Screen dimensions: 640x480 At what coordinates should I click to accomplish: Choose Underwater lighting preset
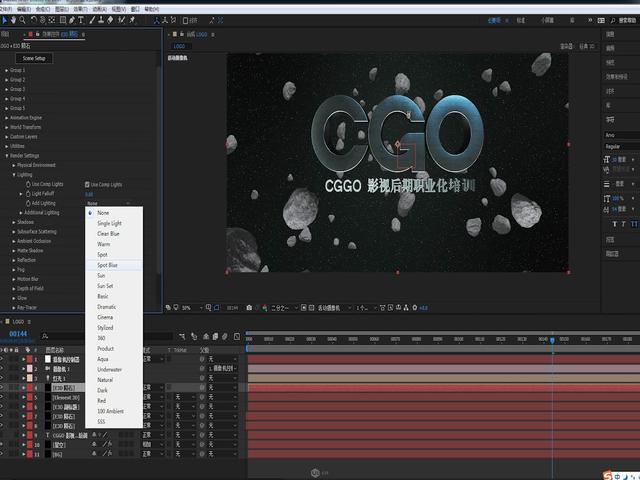[114, 370]
